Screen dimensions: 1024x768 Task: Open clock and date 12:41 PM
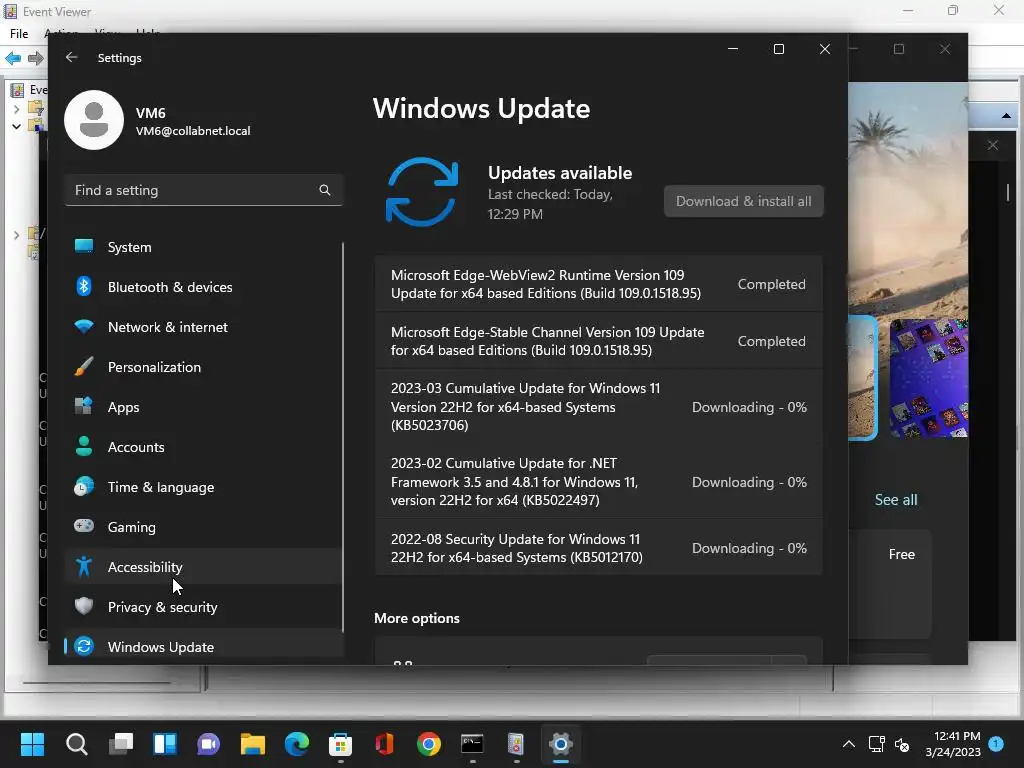[x=953, y=744]
